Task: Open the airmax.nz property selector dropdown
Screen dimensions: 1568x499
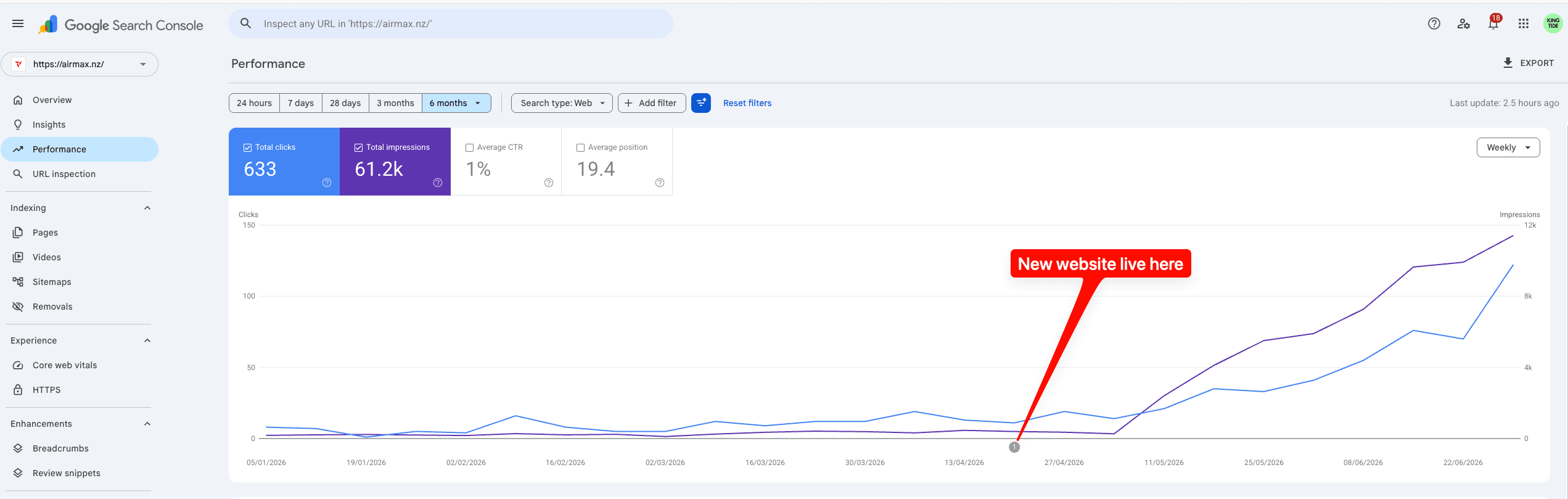Action: tap(80, 64)
